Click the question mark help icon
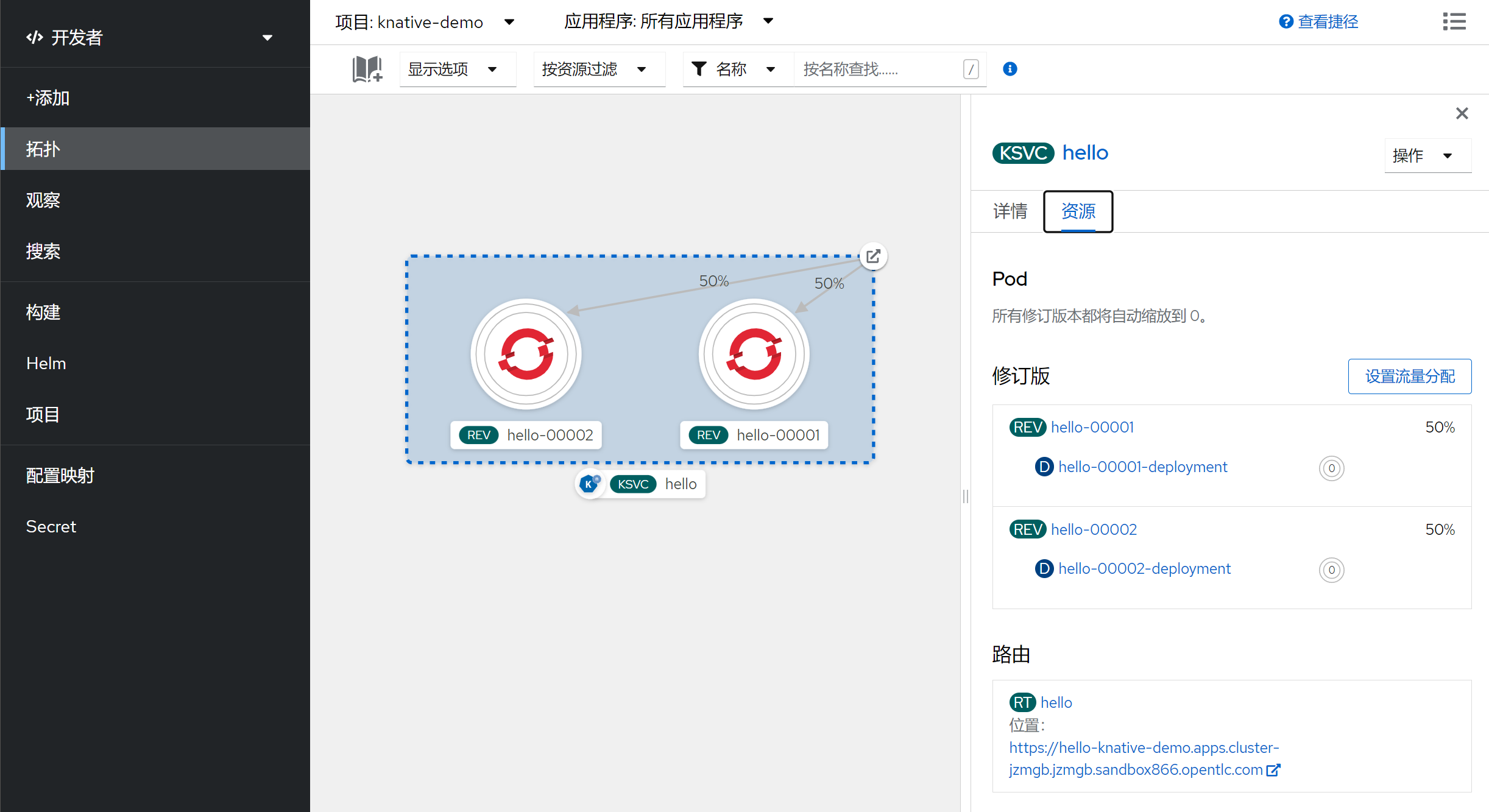This screenshot has height=812, width=1489. pyautogui.click(x=1286, y=22)
